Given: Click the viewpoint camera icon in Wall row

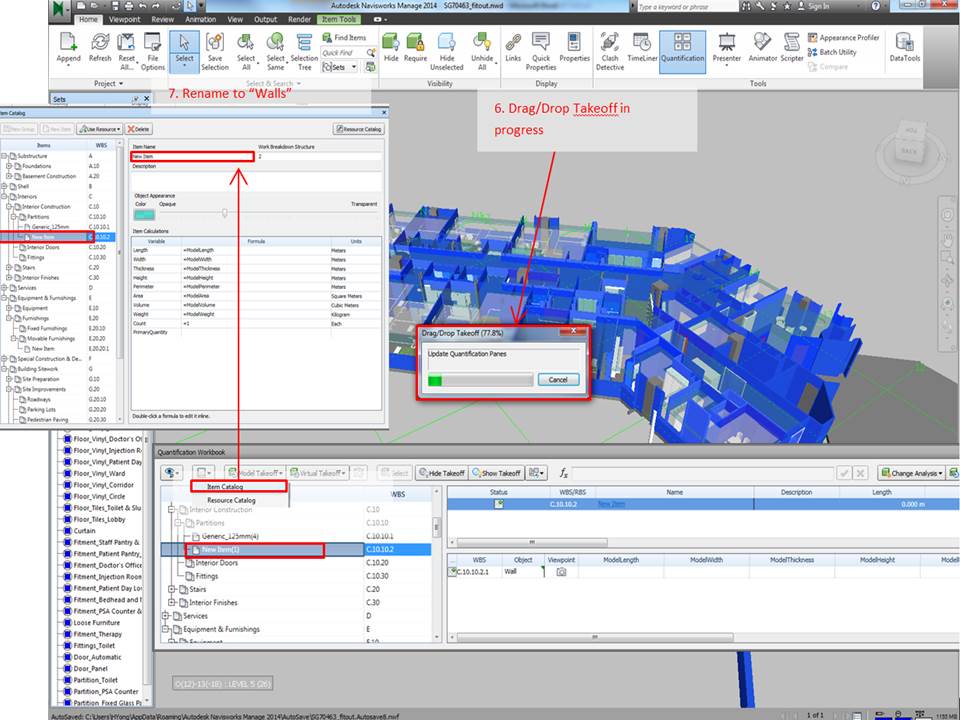Looking at the screenshot, I should 561,572.
